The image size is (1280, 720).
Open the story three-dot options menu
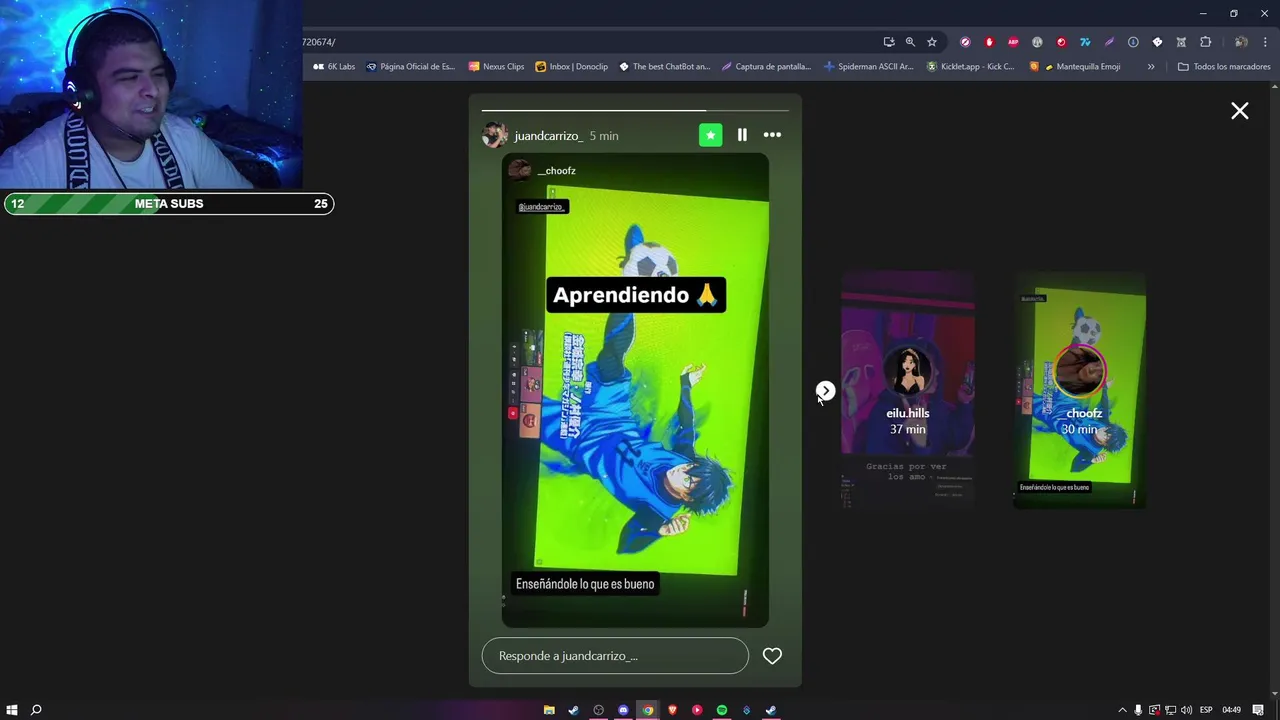(x=772, y=135)
